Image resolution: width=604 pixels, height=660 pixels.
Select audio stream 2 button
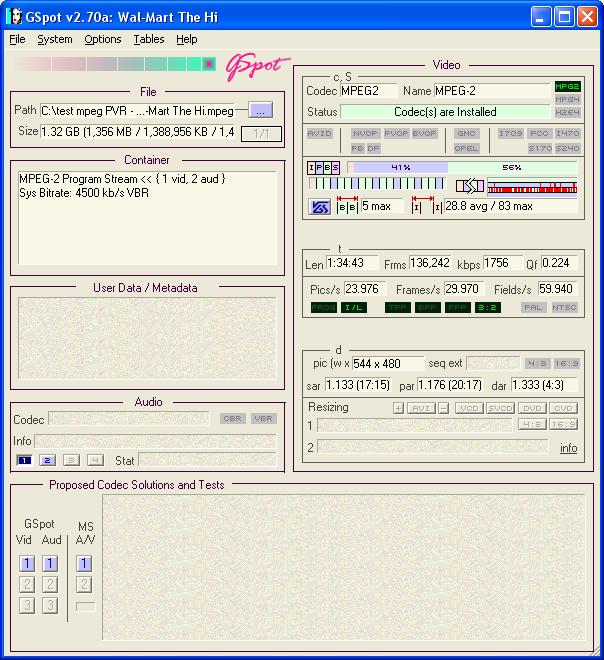click(47, 460)
